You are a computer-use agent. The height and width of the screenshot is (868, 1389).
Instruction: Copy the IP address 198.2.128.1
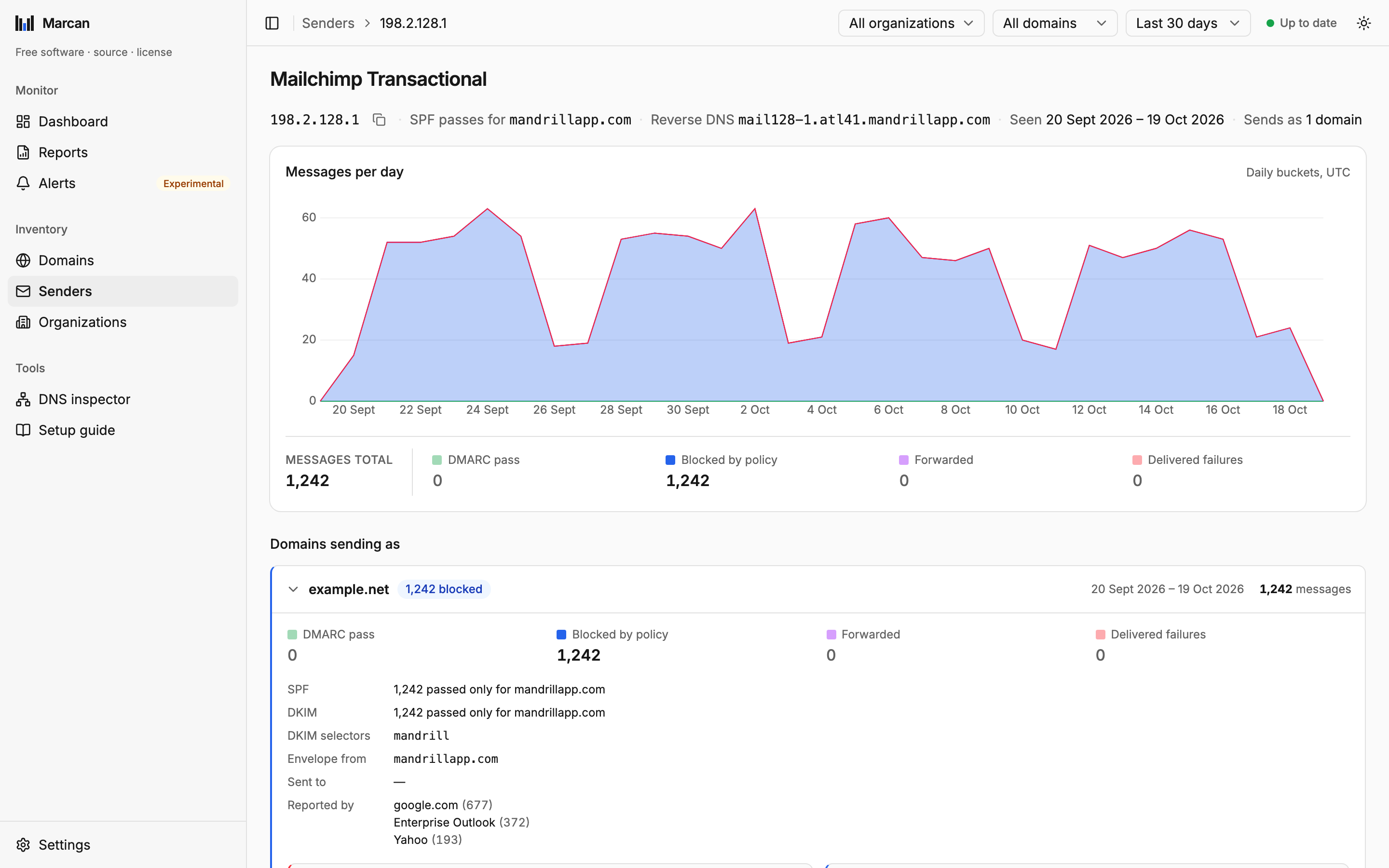coord(379,120)
